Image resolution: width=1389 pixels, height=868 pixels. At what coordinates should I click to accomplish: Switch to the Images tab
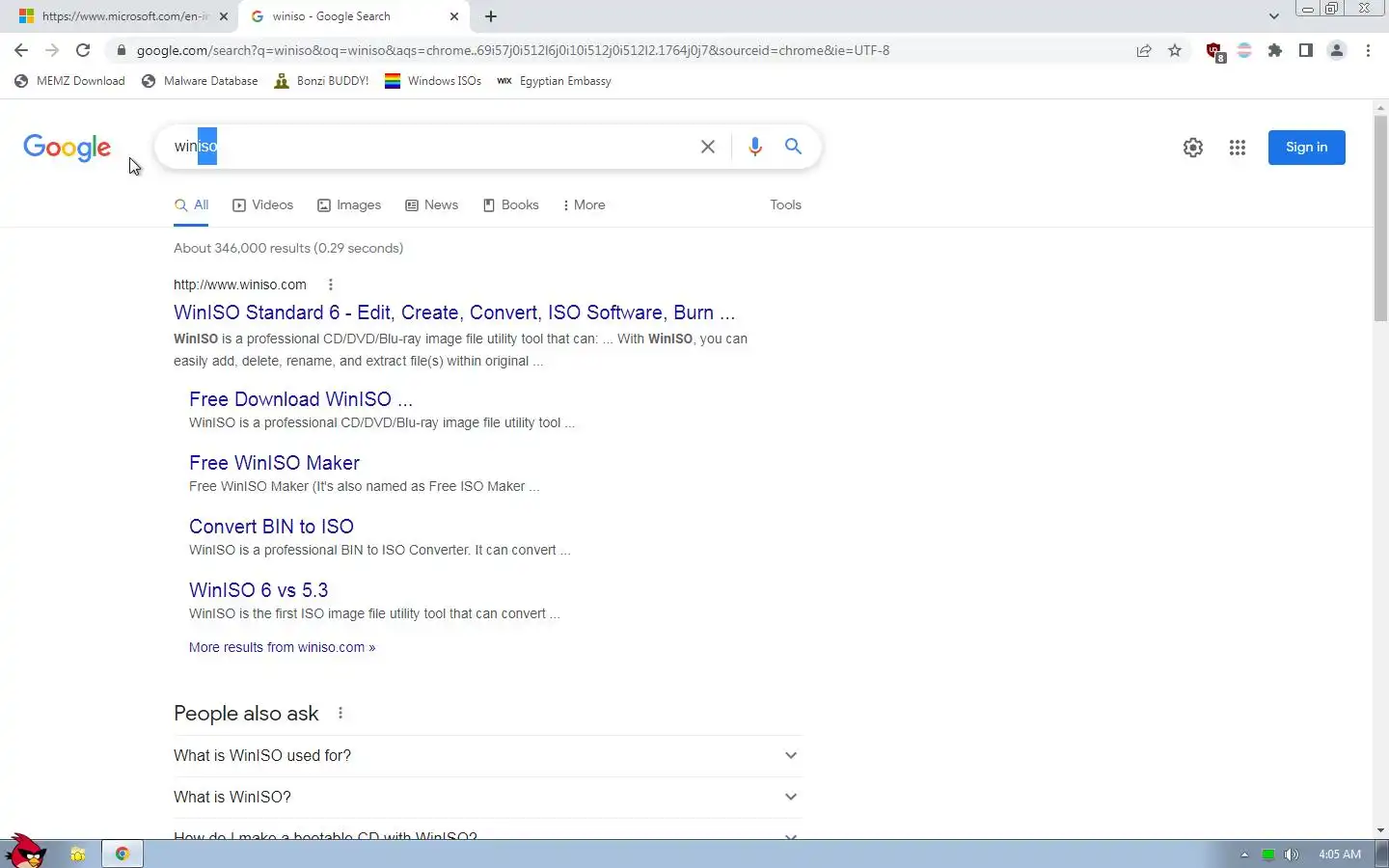pyautogui.click(x=349, y=204)
